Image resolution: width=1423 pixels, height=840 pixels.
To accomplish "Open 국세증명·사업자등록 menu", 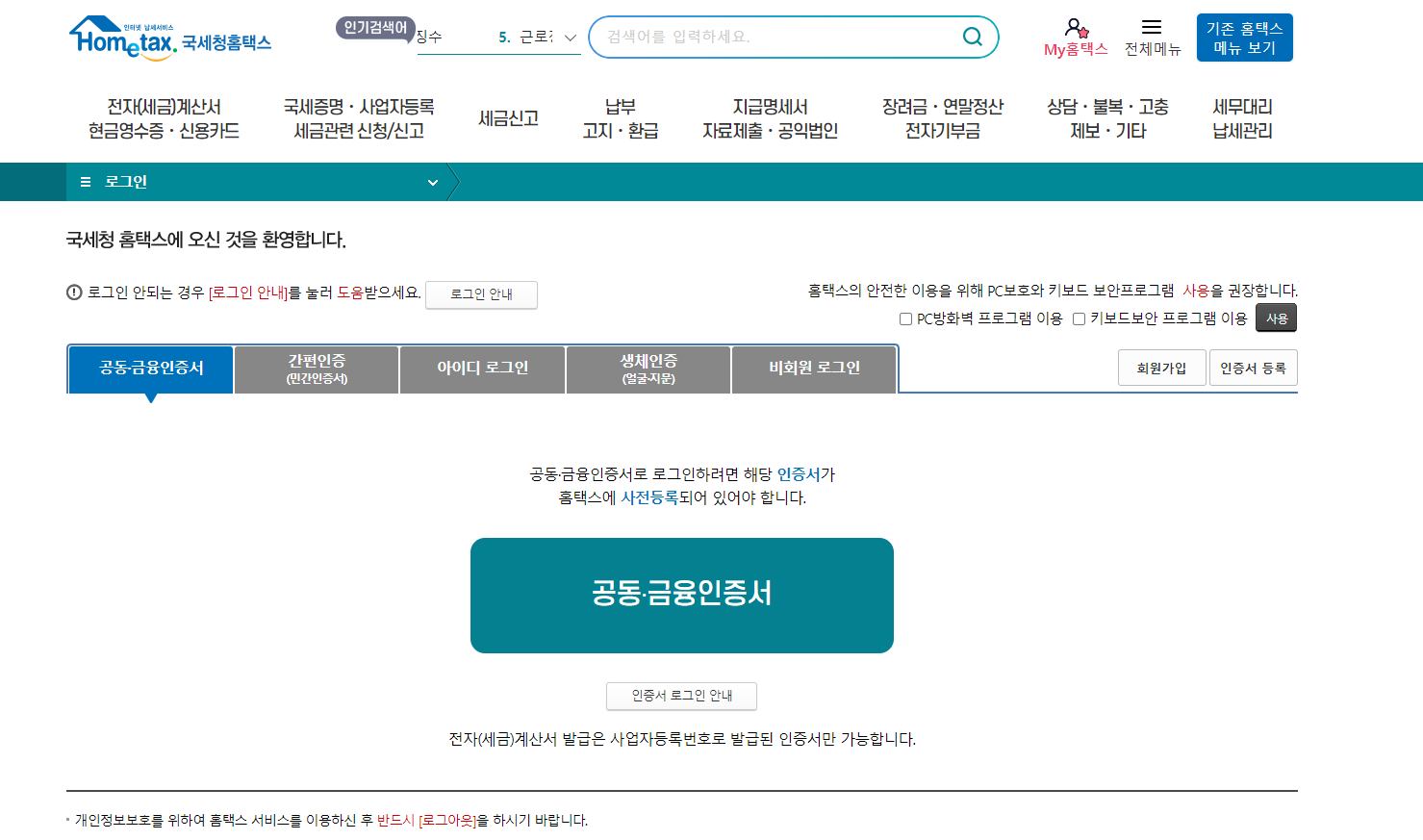I will (x=359, y=118).
